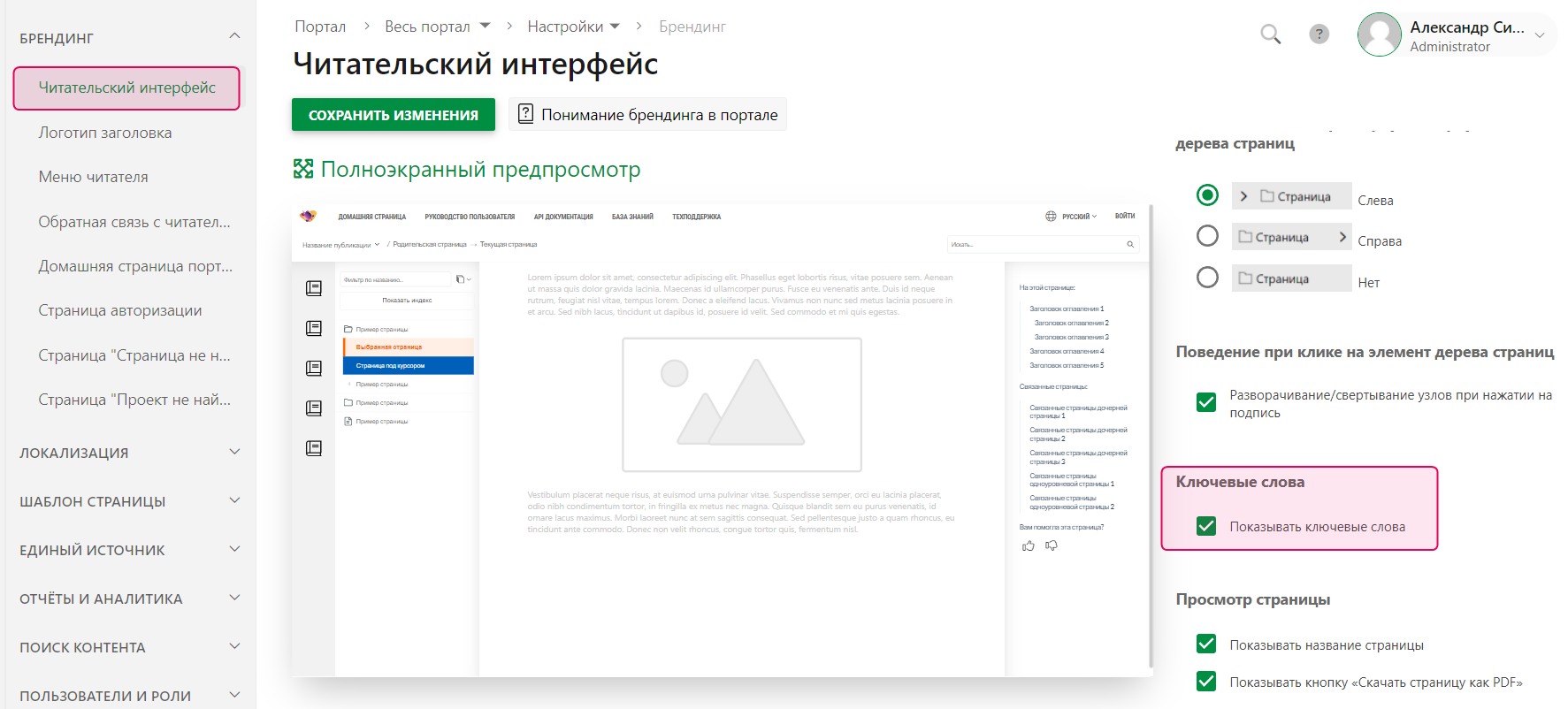This screenshot has width=1568, height=709.
Task: Open the РУССКИЙ language dropdown in preview
Action: coord(1079,216)
